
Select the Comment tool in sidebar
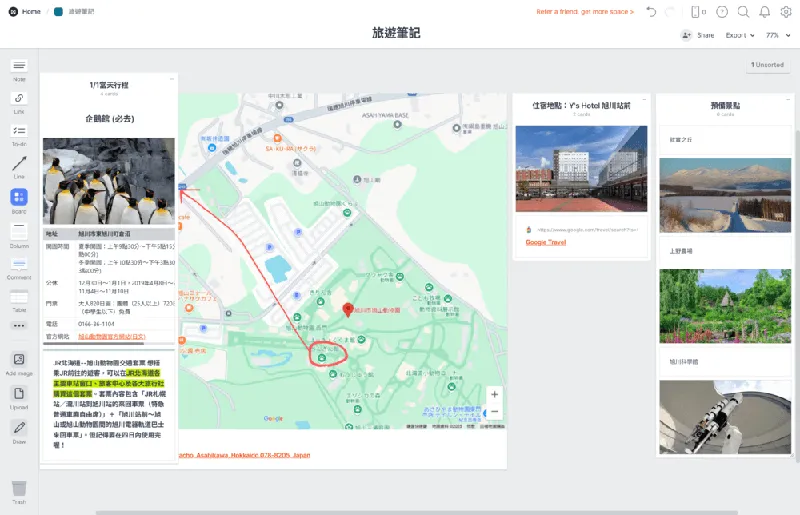tap(19, 264)
